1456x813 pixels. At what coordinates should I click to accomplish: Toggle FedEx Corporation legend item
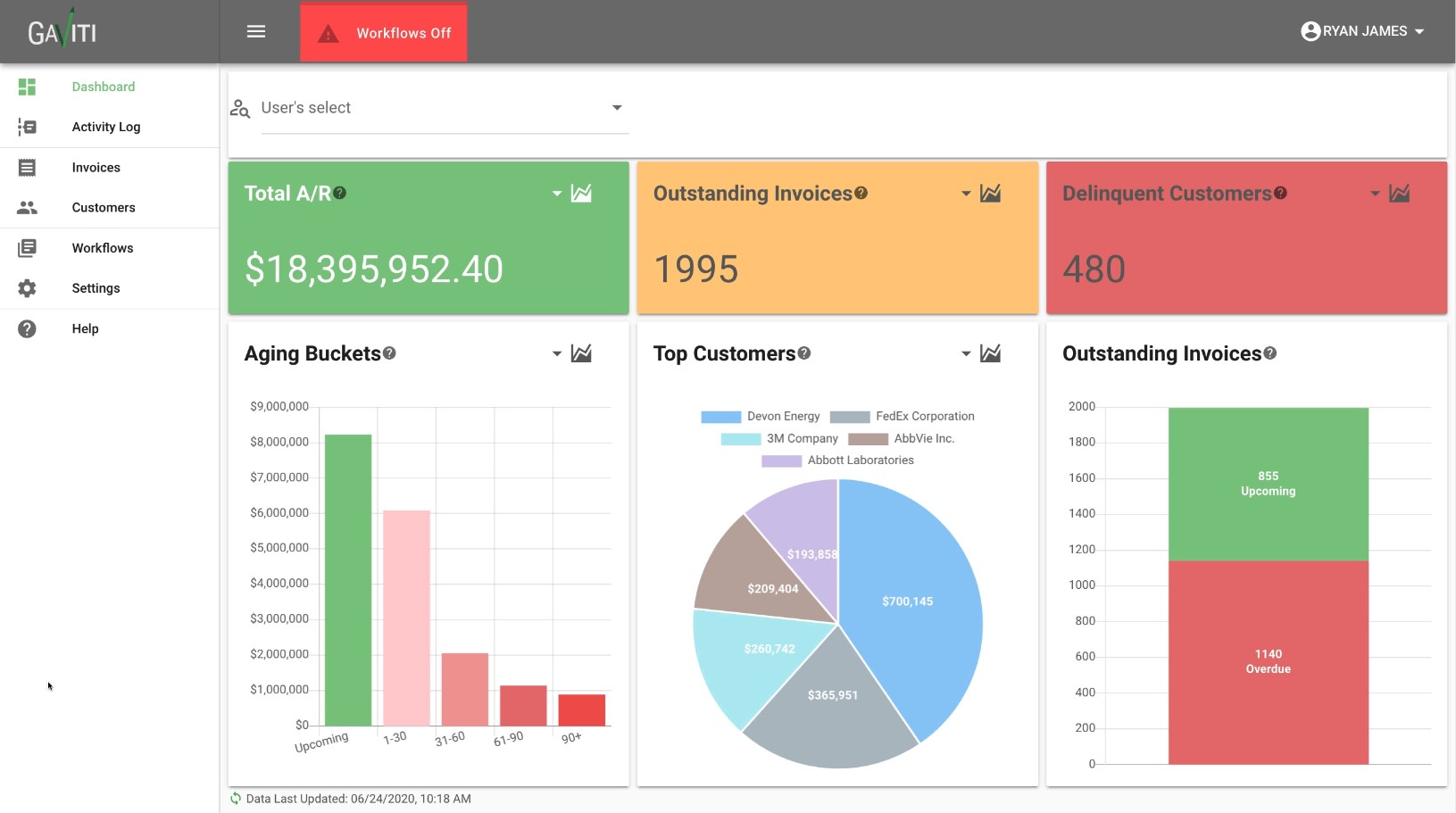[x=902, y=417]
